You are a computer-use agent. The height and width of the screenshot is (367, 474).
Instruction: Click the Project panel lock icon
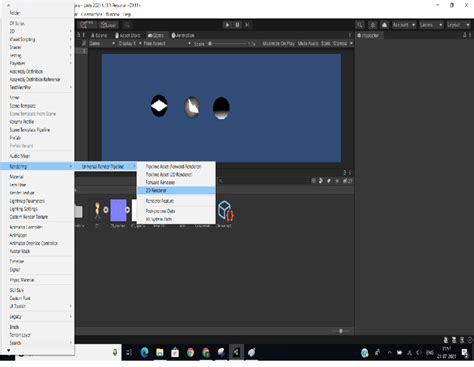345,172
